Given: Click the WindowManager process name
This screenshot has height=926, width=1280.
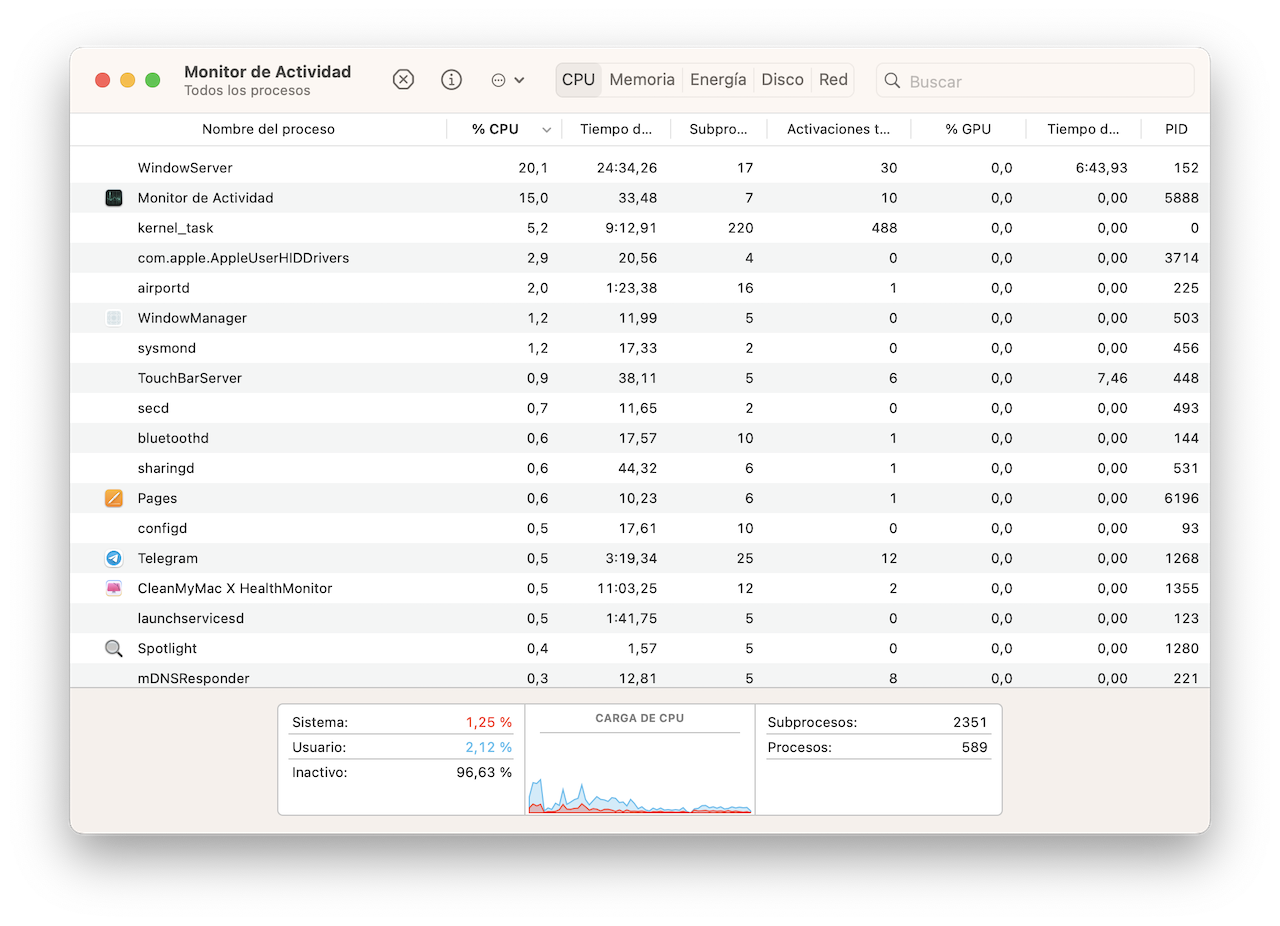Looking at the screenshot, I should pos(192,318).
